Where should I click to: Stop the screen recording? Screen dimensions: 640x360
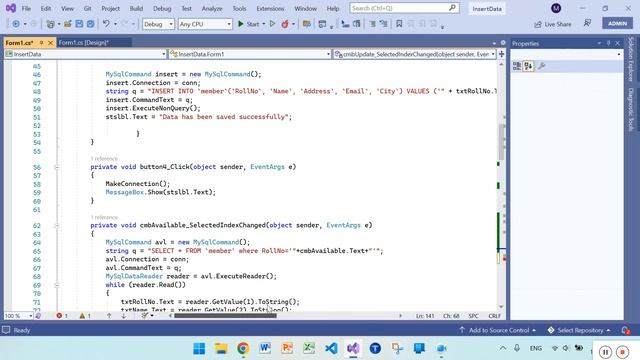click(x=622, y=351)
